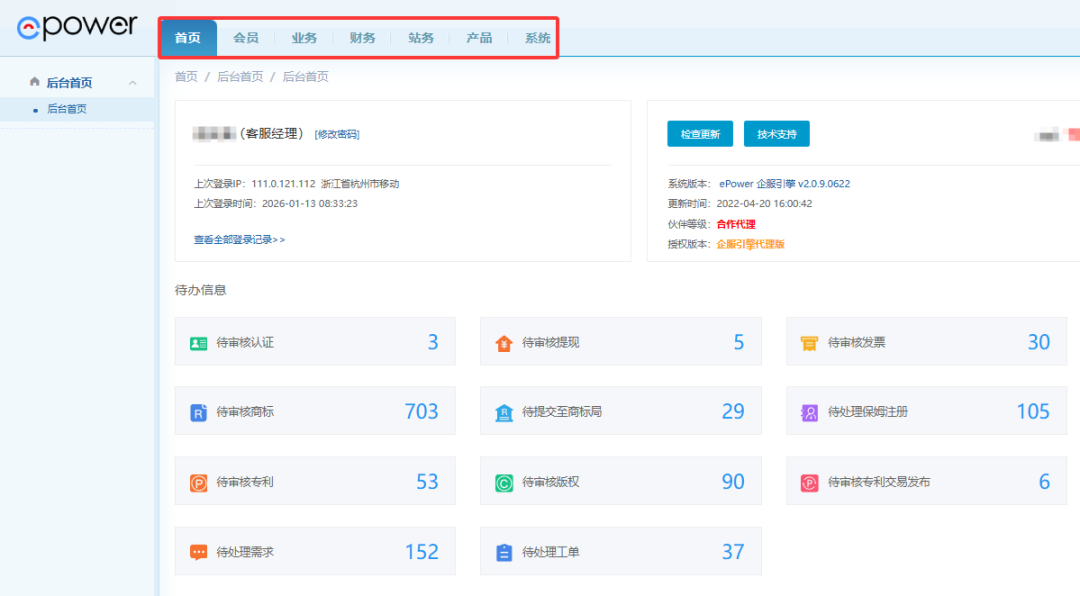The width and height of the screenshot is (1080, 596).
Task: Click the 待审核商标 trademark icon
Action: 198,412
